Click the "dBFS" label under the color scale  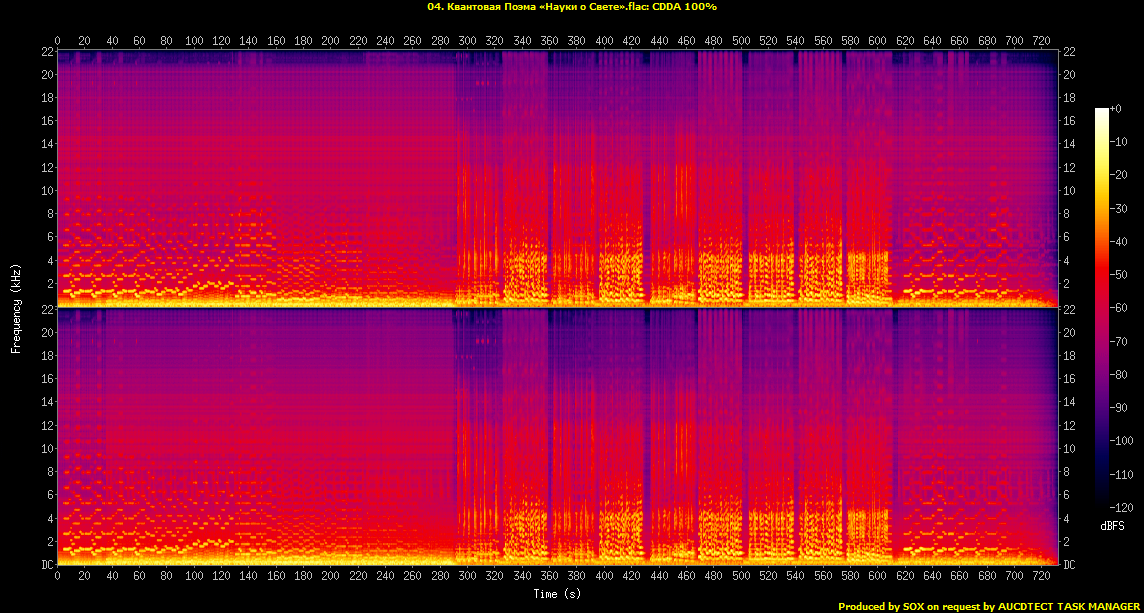(x=1112, y=525)
